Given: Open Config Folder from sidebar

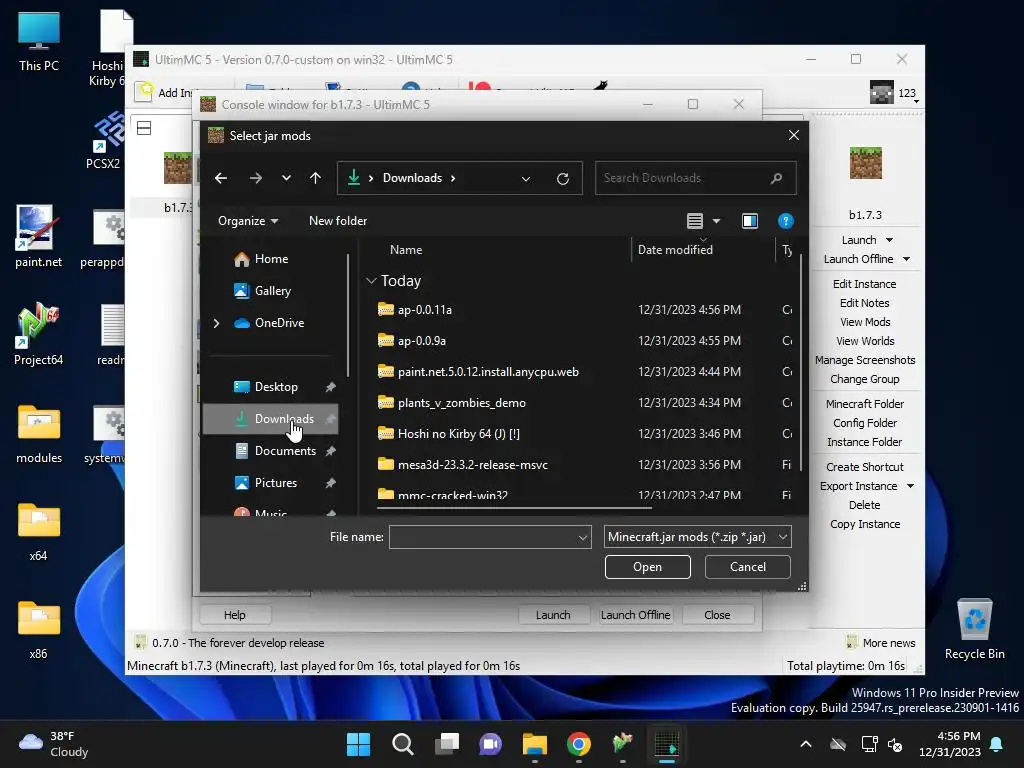Looking at the screenshot, I should click(865, 423).
